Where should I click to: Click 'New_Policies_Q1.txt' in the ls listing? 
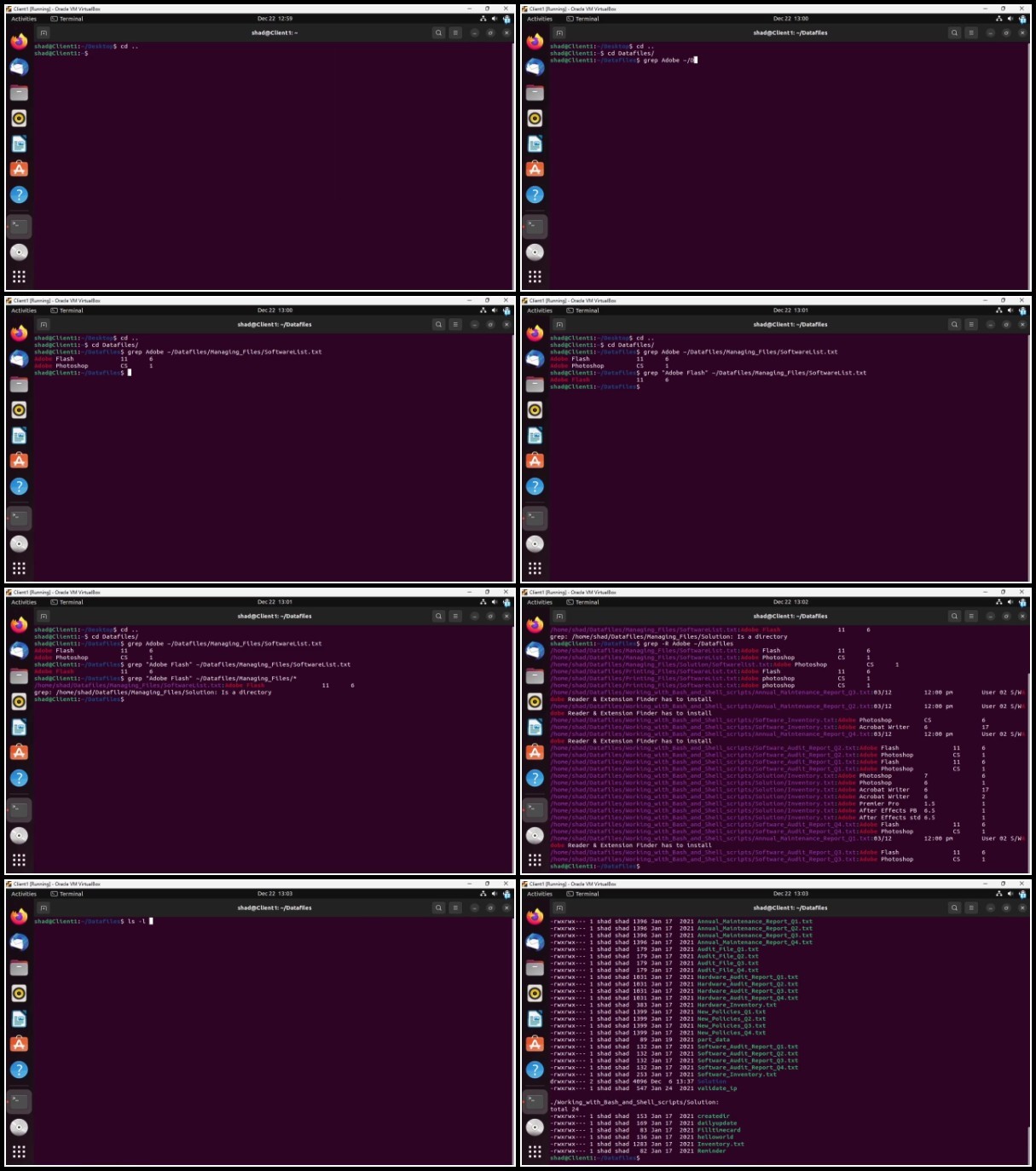[732, 1012]
